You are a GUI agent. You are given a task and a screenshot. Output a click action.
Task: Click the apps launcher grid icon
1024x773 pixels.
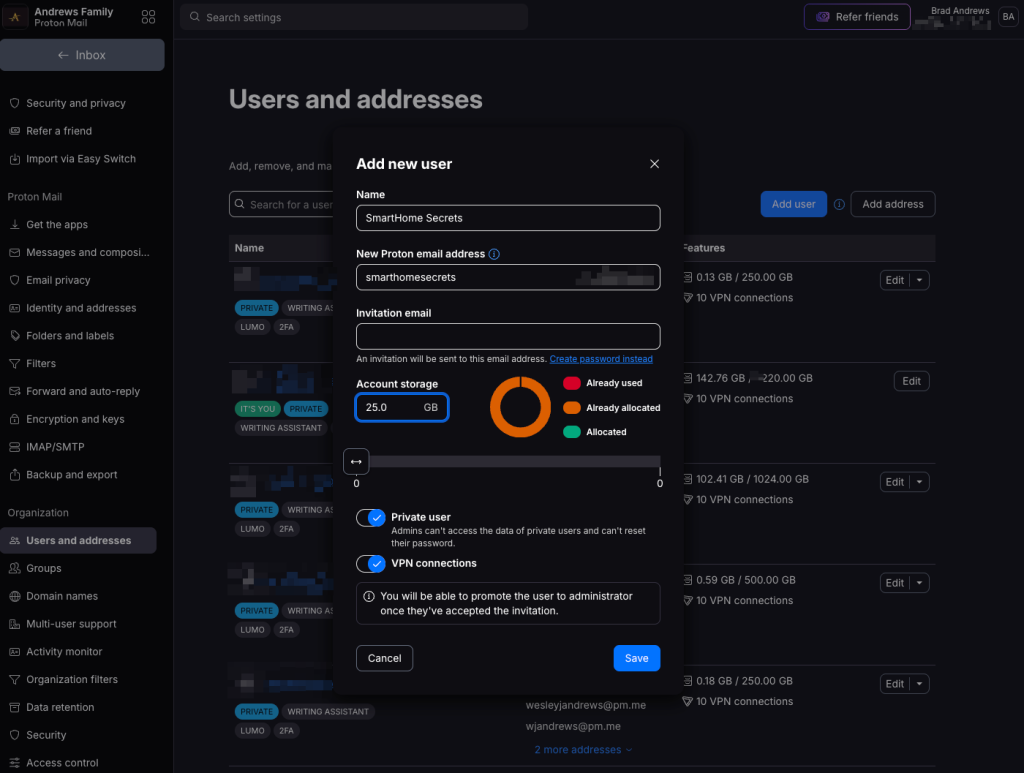[148, 17]
